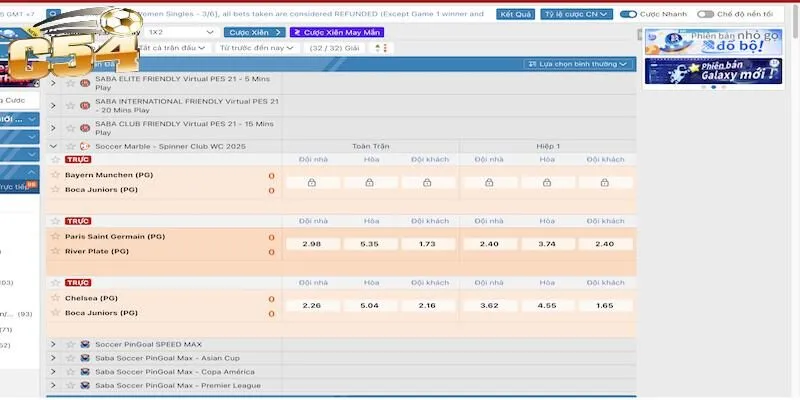The image size is (800, 400).
Task: Click the search magnifier icon at top
Action: 53,15
